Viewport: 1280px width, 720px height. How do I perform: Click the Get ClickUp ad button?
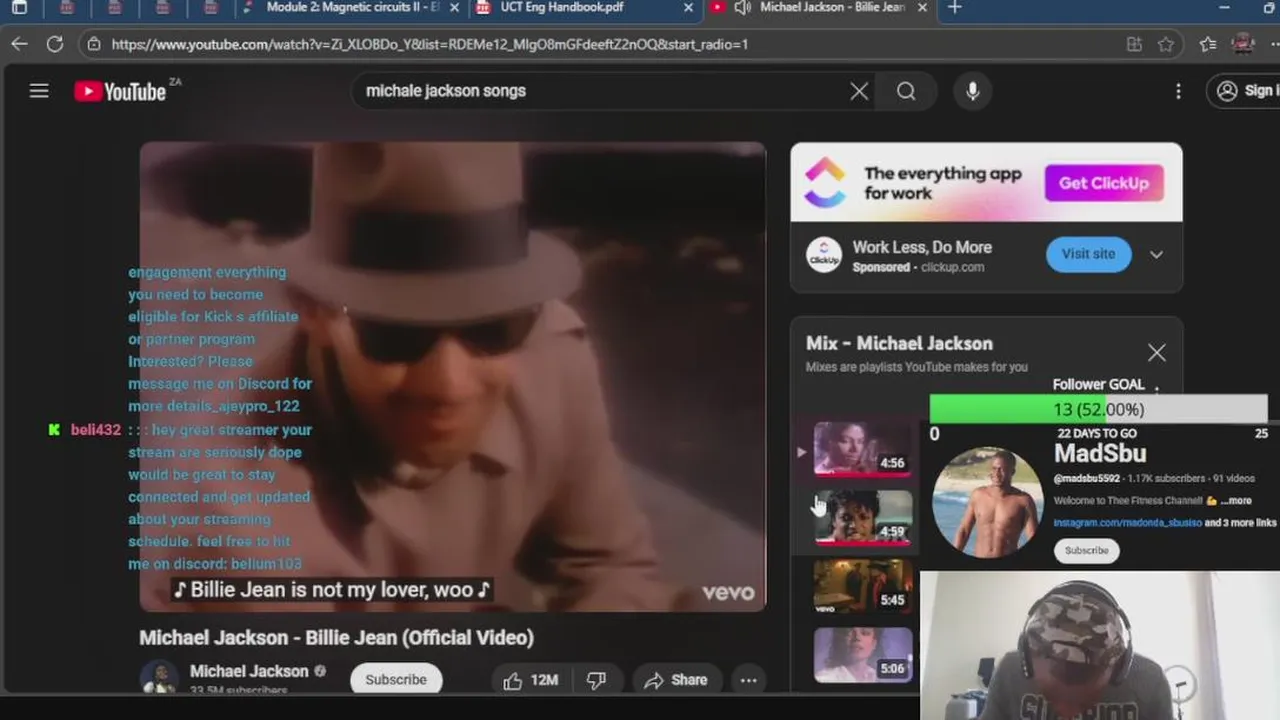(1104, 183)
